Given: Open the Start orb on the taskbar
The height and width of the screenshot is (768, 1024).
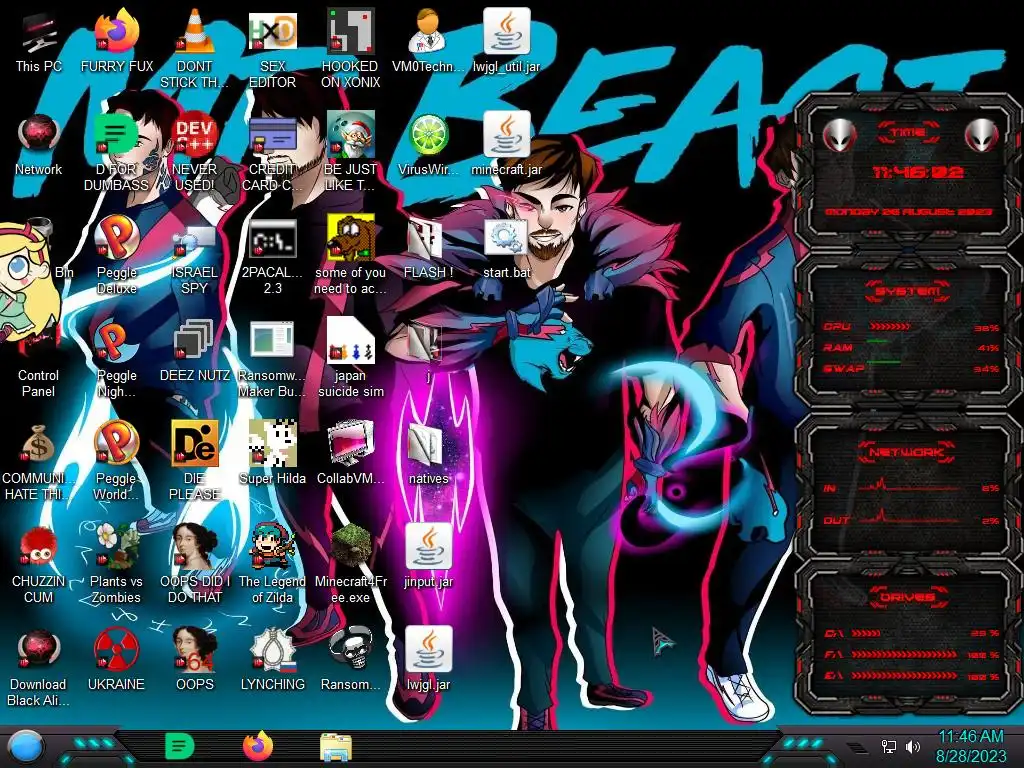Looking at the screenshot, I should pyautogui.click(x=26, y=747).
